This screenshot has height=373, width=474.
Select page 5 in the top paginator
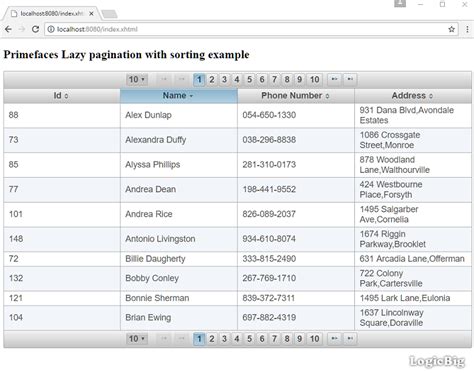click(249, 80)
